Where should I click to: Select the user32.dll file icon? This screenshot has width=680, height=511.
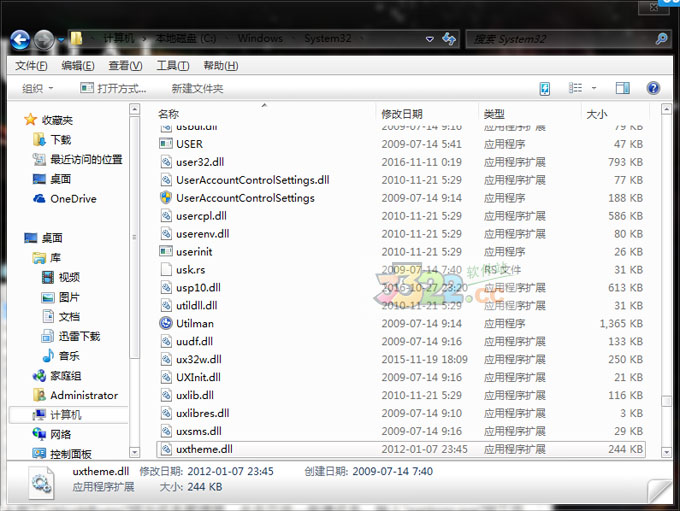166,162
